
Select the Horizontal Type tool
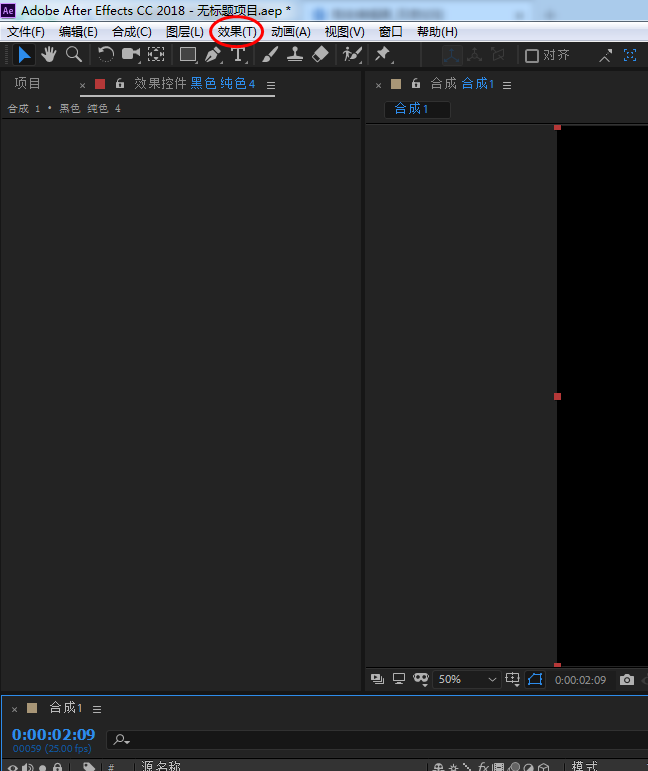238,55
